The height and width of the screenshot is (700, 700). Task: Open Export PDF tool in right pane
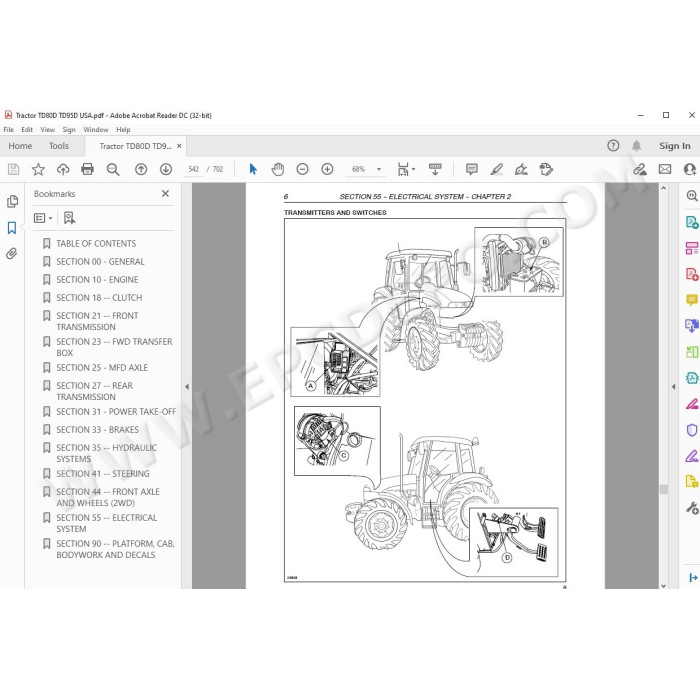coord(692,222)
